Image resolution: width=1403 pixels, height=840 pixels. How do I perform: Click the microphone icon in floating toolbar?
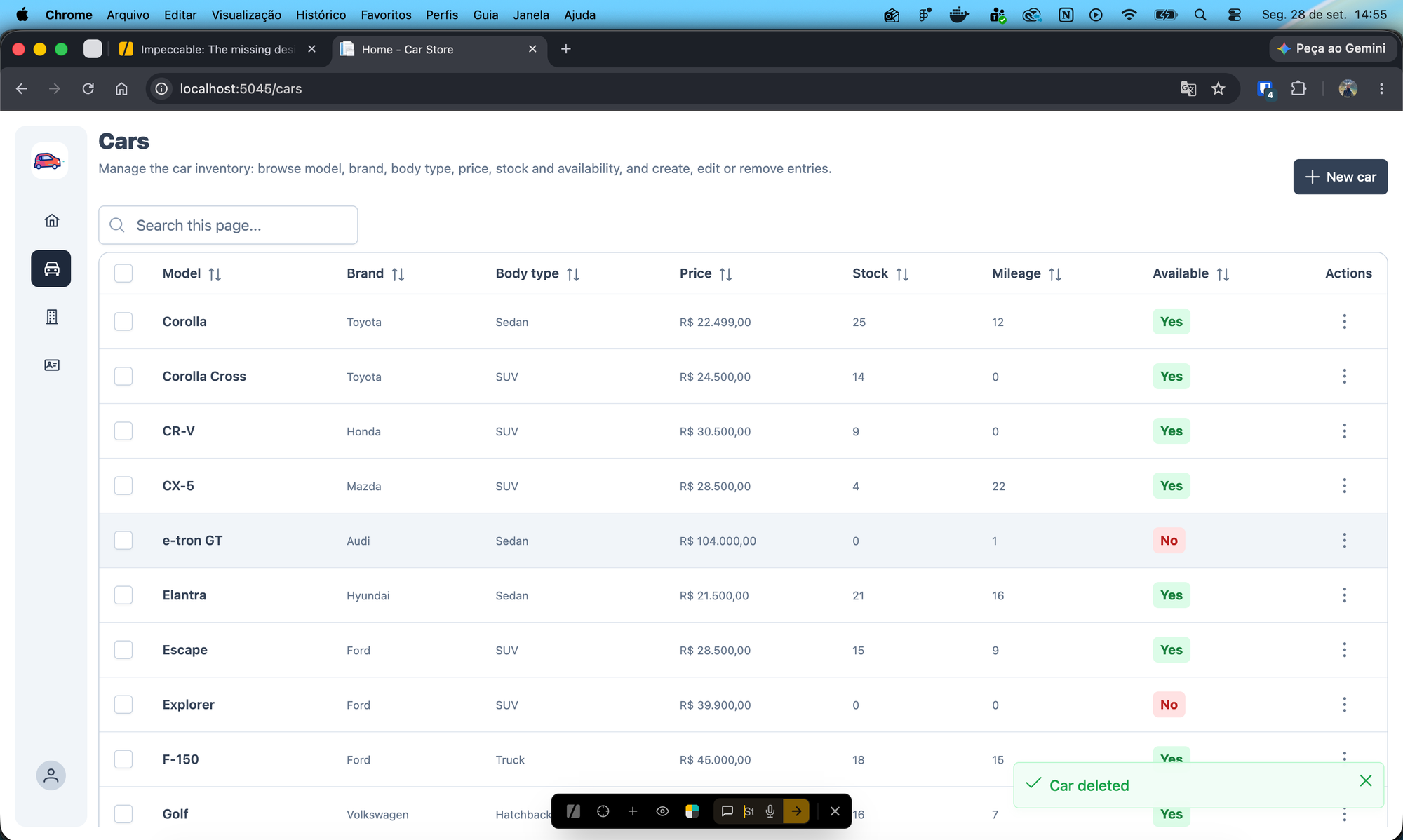pos(770,811)
